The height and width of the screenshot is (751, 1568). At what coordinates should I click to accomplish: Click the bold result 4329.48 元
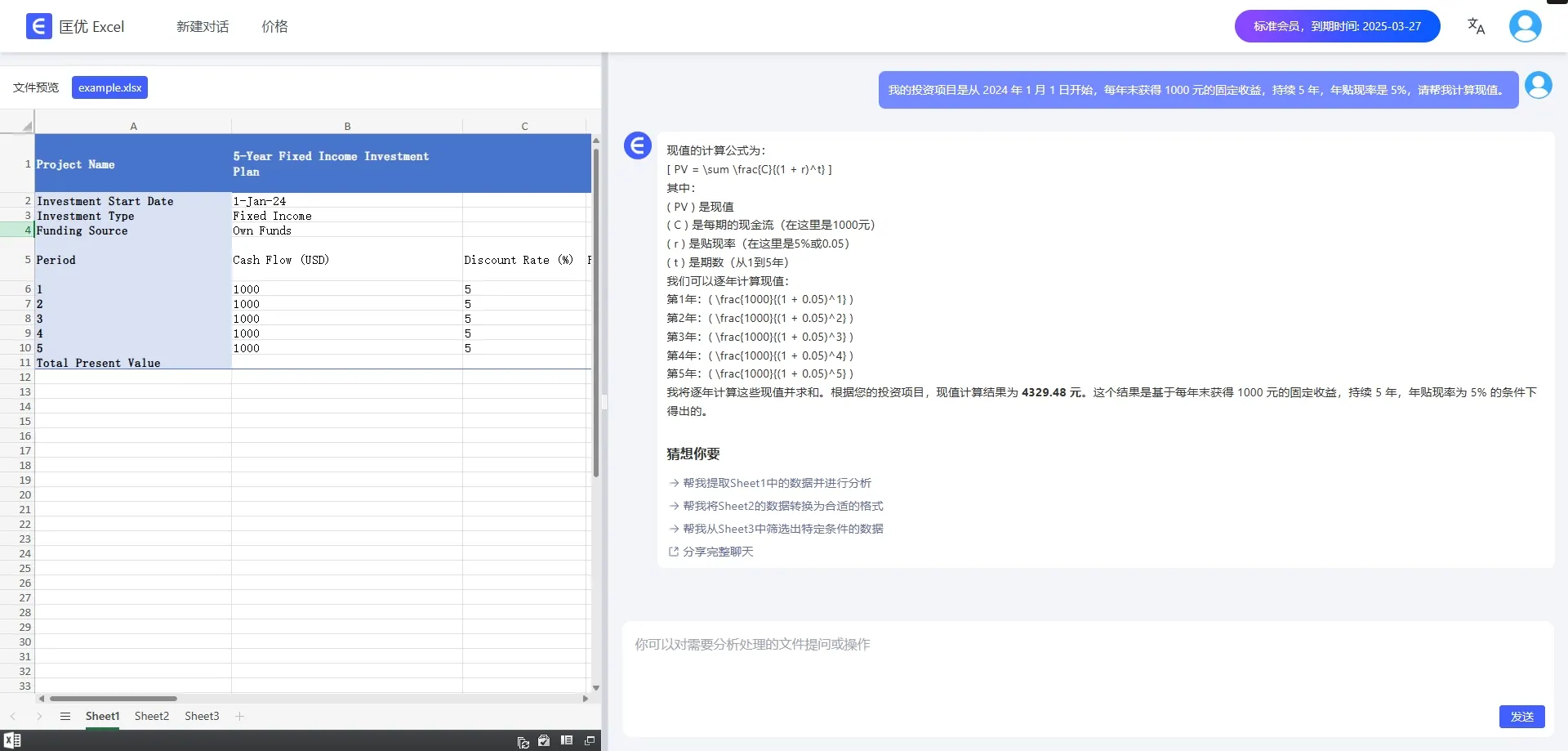point(1053,392)
